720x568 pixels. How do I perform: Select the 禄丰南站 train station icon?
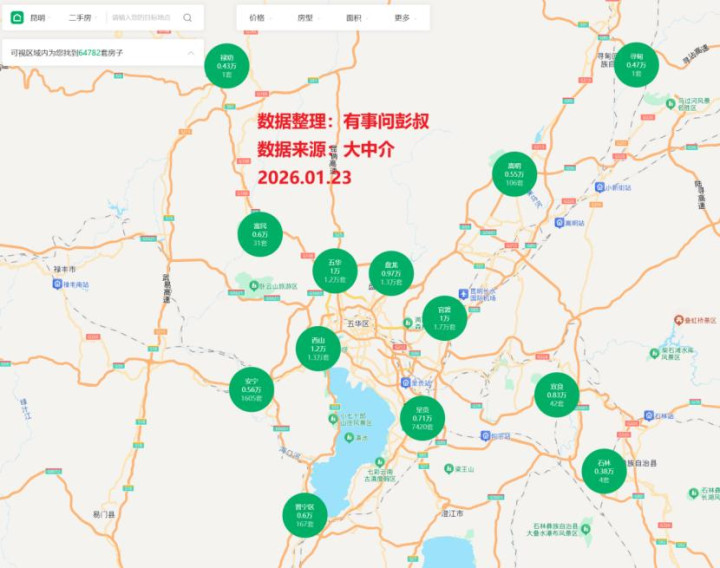pyautogui.click(x=57, y=284)
